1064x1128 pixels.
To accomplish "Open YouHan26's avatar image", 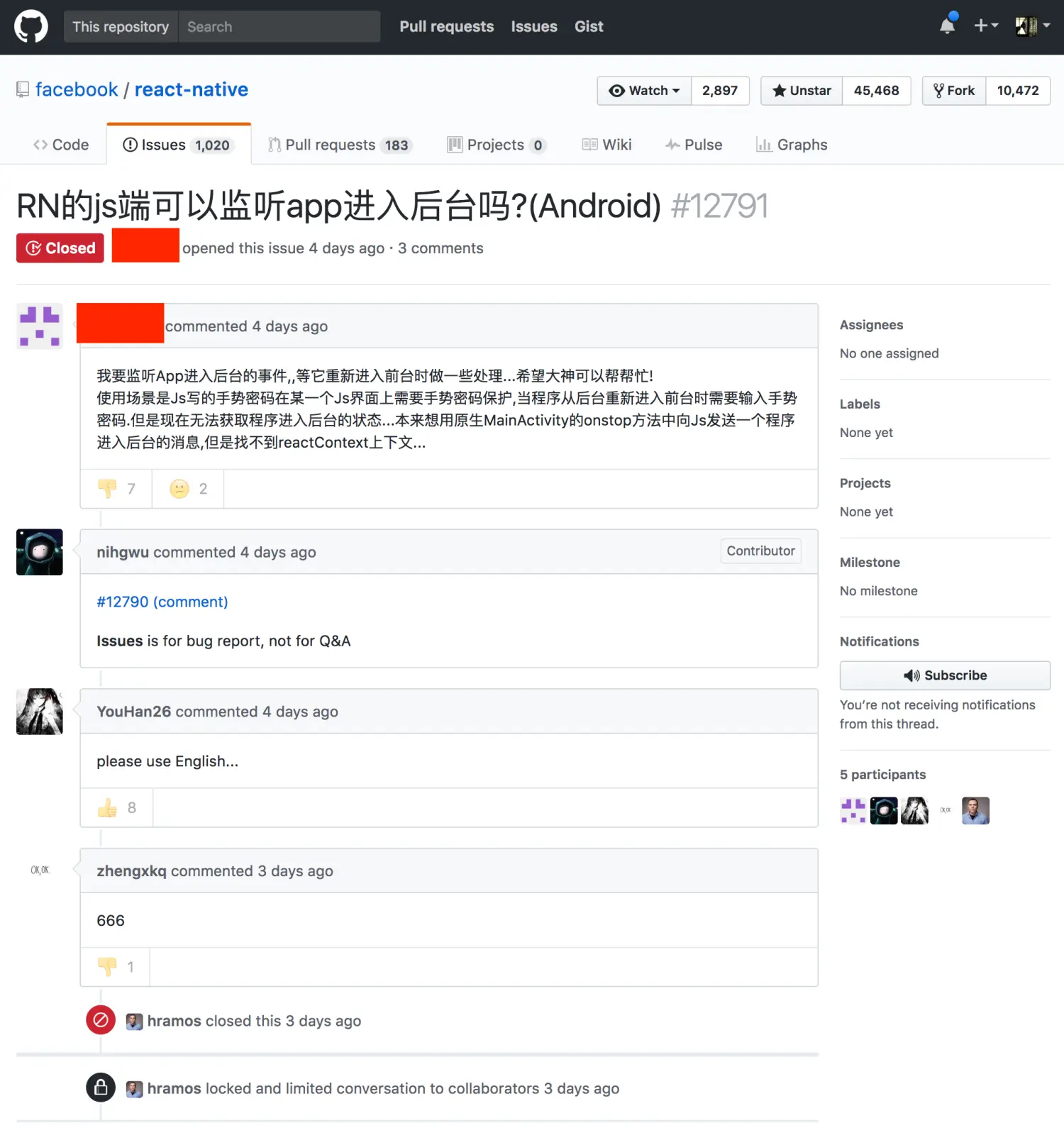I will 40,712.
